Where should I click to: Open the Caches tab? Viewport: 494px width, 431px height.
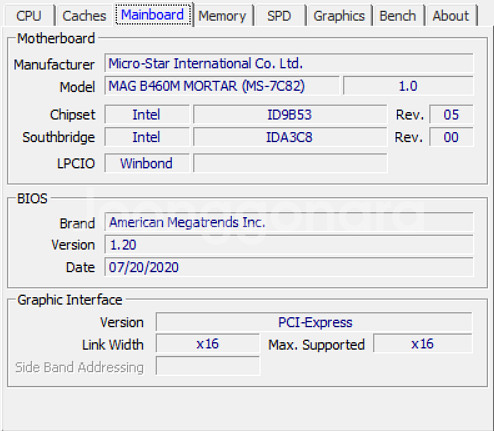pos(84,16)
